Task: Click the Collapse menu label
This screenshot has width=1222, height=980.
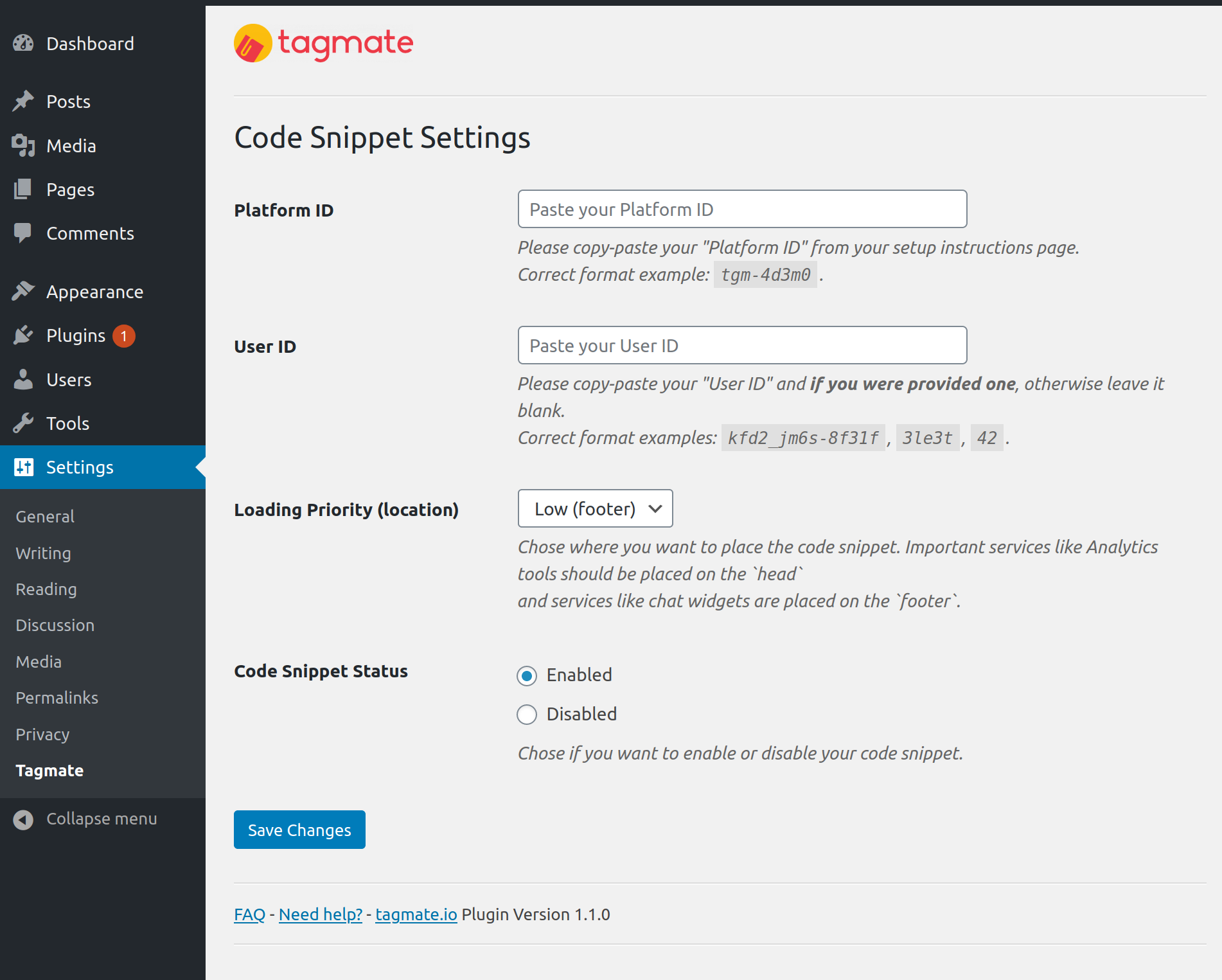Action: (x=102, y=819)
